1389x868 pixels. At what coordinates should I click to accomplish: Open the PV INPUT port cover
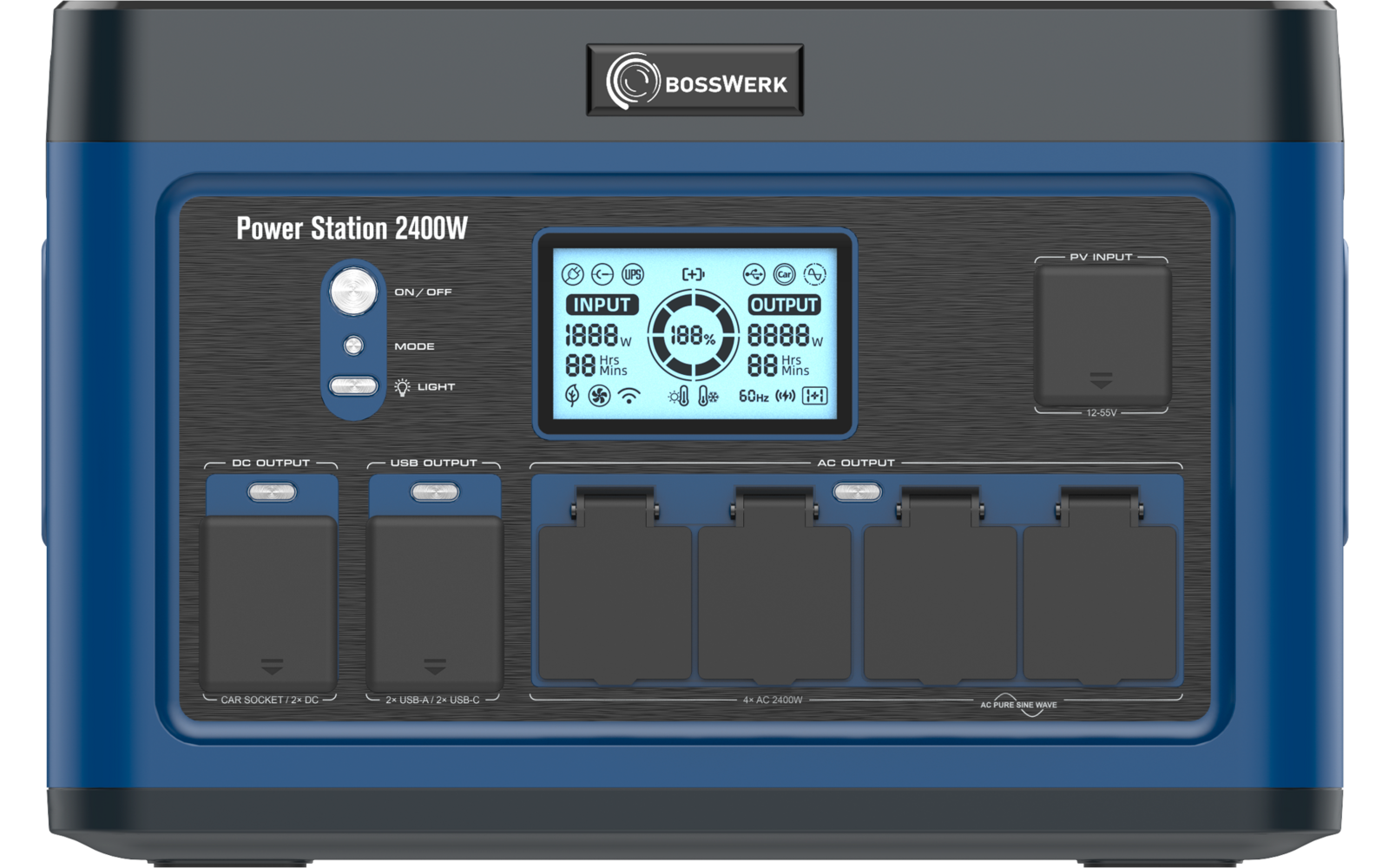[x=1102, y=336]
